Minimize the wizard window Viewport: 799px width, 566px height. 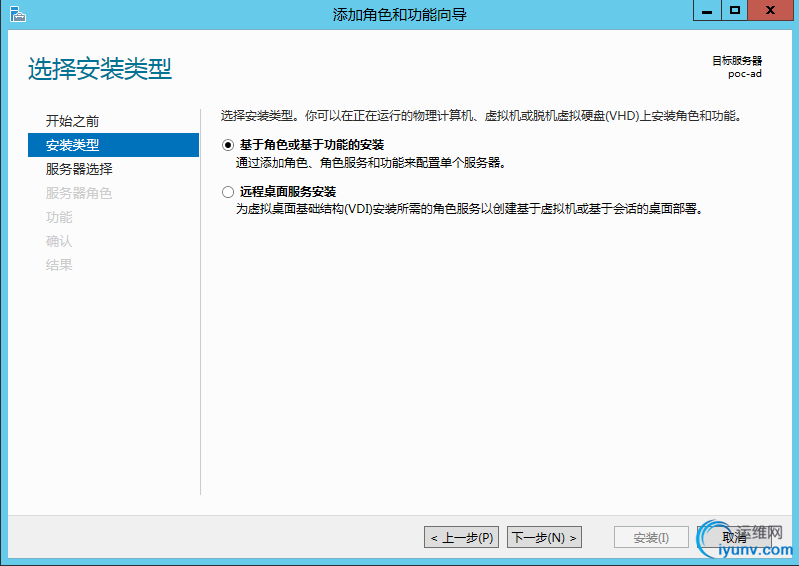(707, 11)
